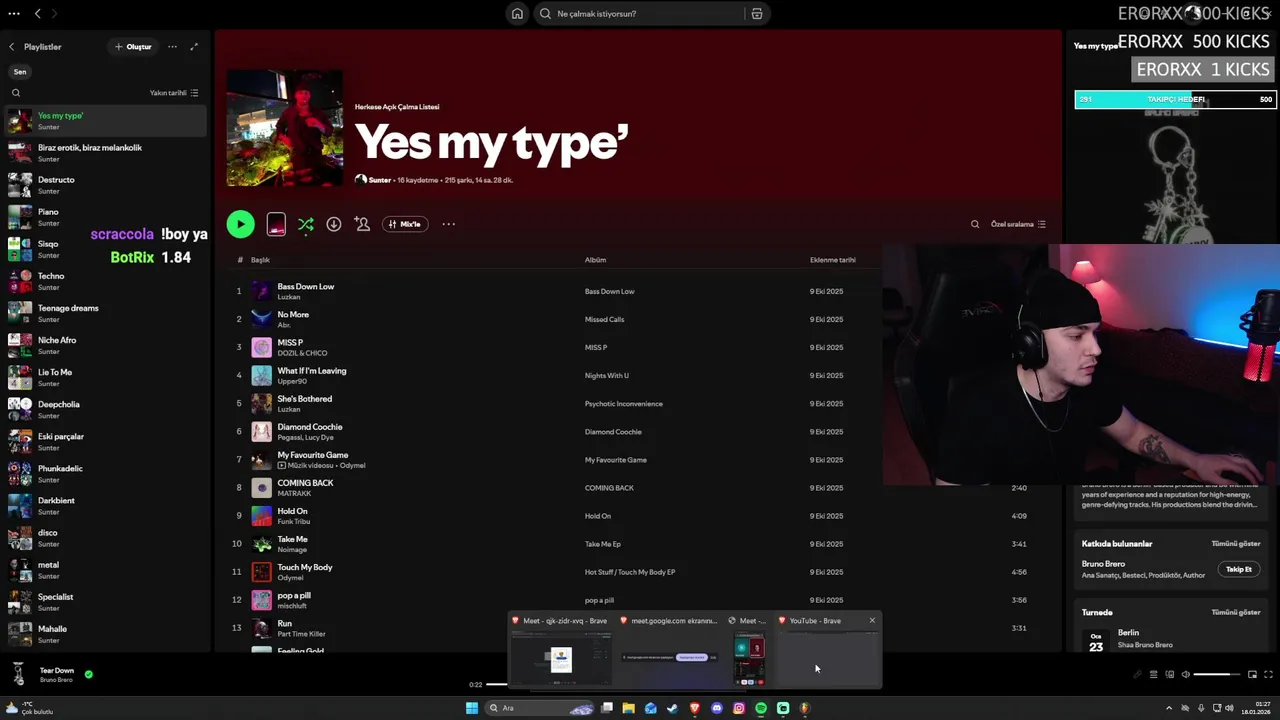Open the playlist owner Sunter profile

(x=380, y=180)
